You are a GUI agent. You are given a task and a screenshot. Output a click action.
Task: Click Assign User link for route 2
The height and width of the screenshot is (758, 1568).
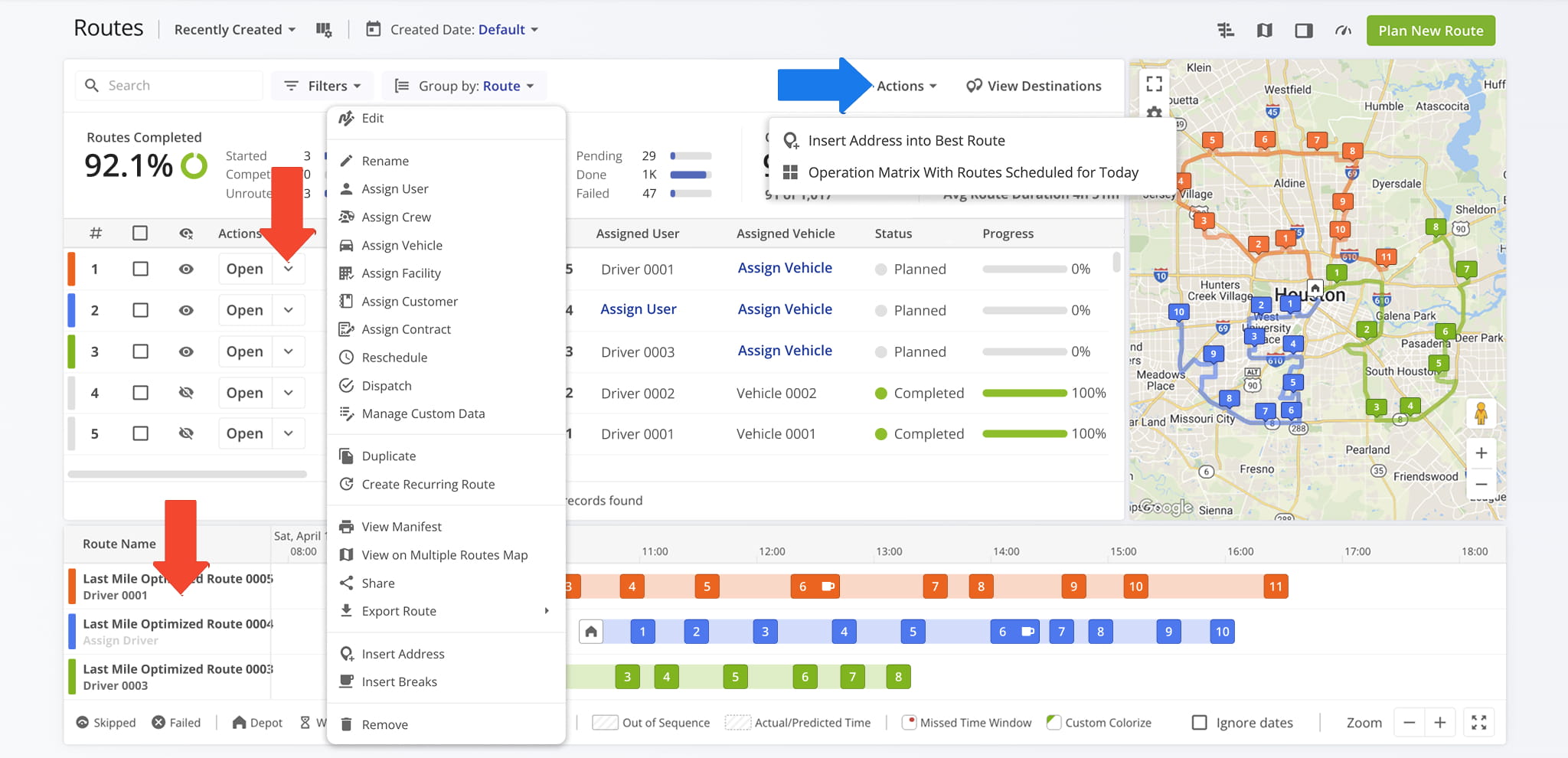pyautogui.click(x=638, y=309)
